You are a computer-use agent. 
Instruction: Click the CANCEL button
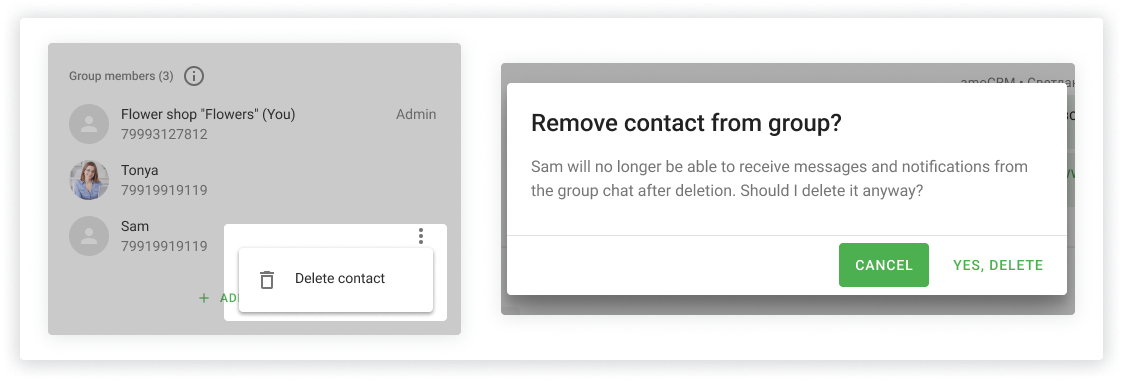point(884,265)
